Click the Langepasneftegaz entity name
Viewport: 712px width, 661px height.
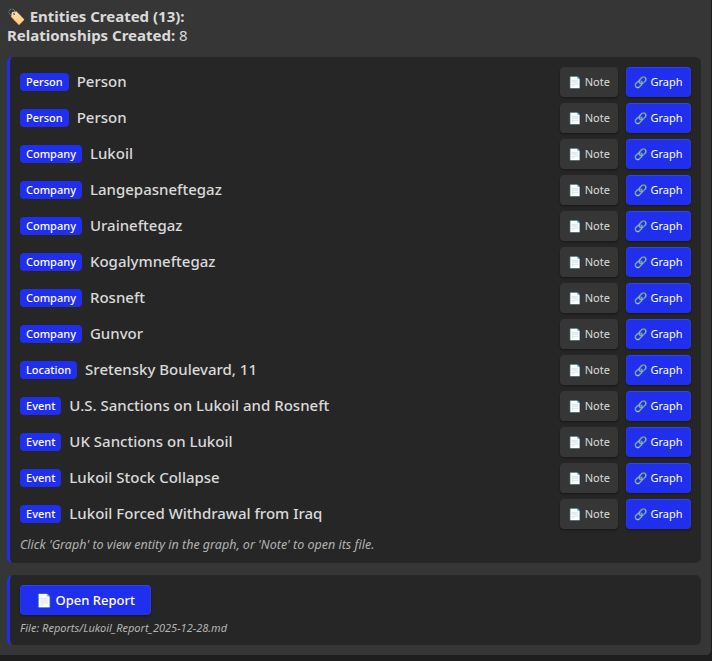pyautogui.click(x=156, y=190)
